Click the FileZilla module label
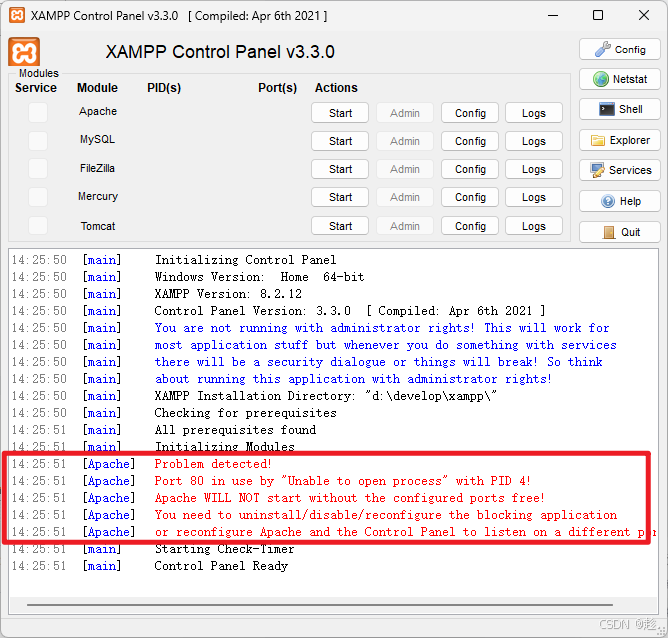Image resolution: width=668 pixels, height=638 pixels. 98,168
